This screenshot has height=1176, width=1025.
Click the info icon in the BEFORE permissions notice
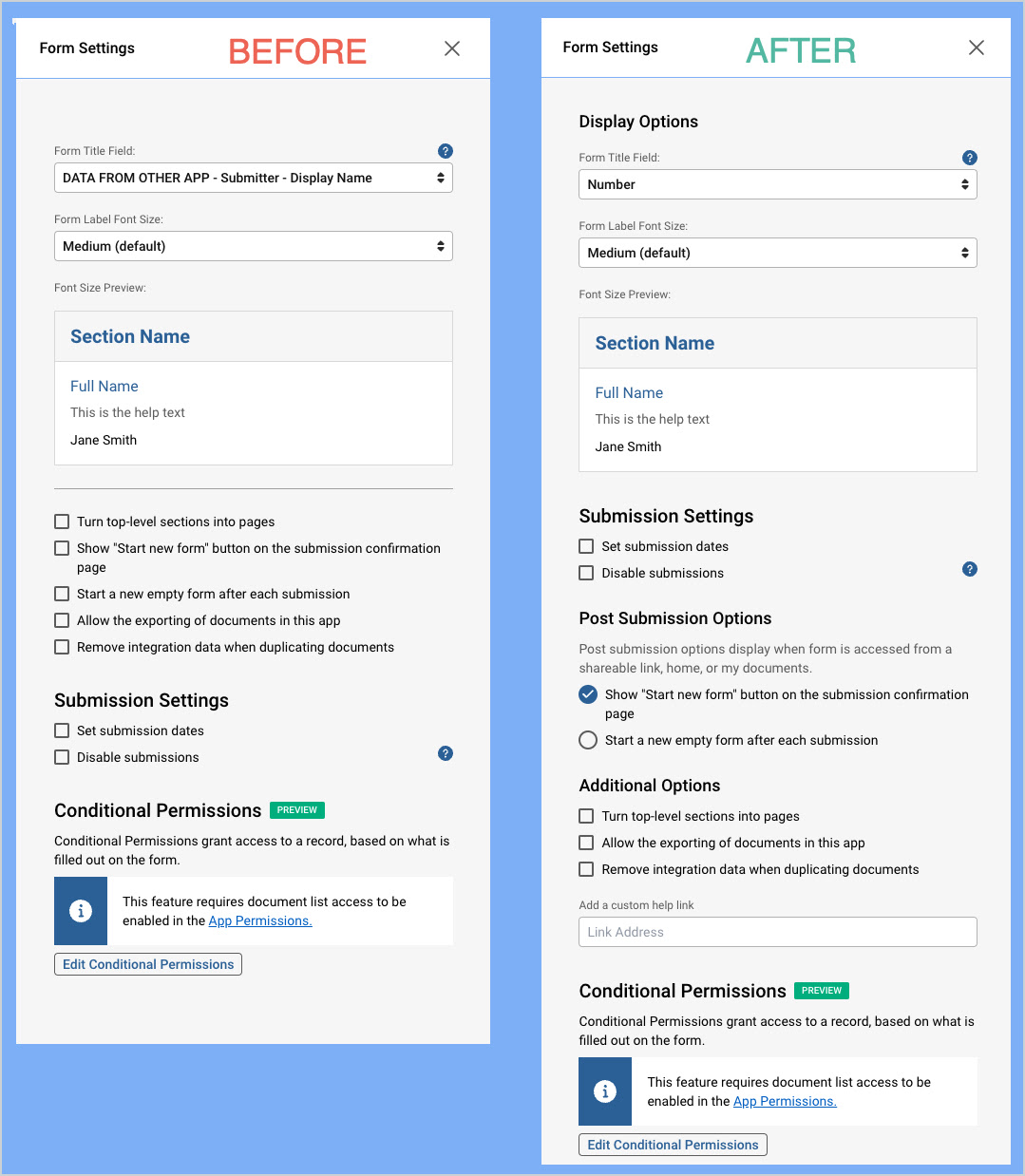pyautogui.click(x=81, y=911)
